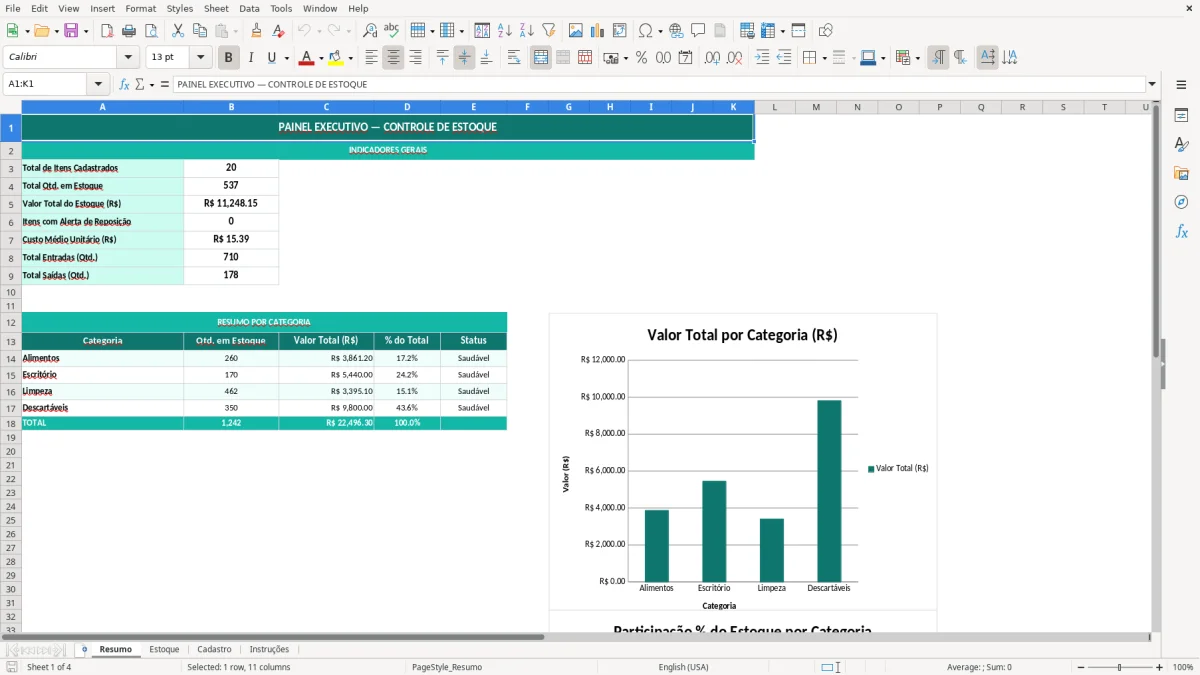Click the Save document icon

[x=71, y=31]
